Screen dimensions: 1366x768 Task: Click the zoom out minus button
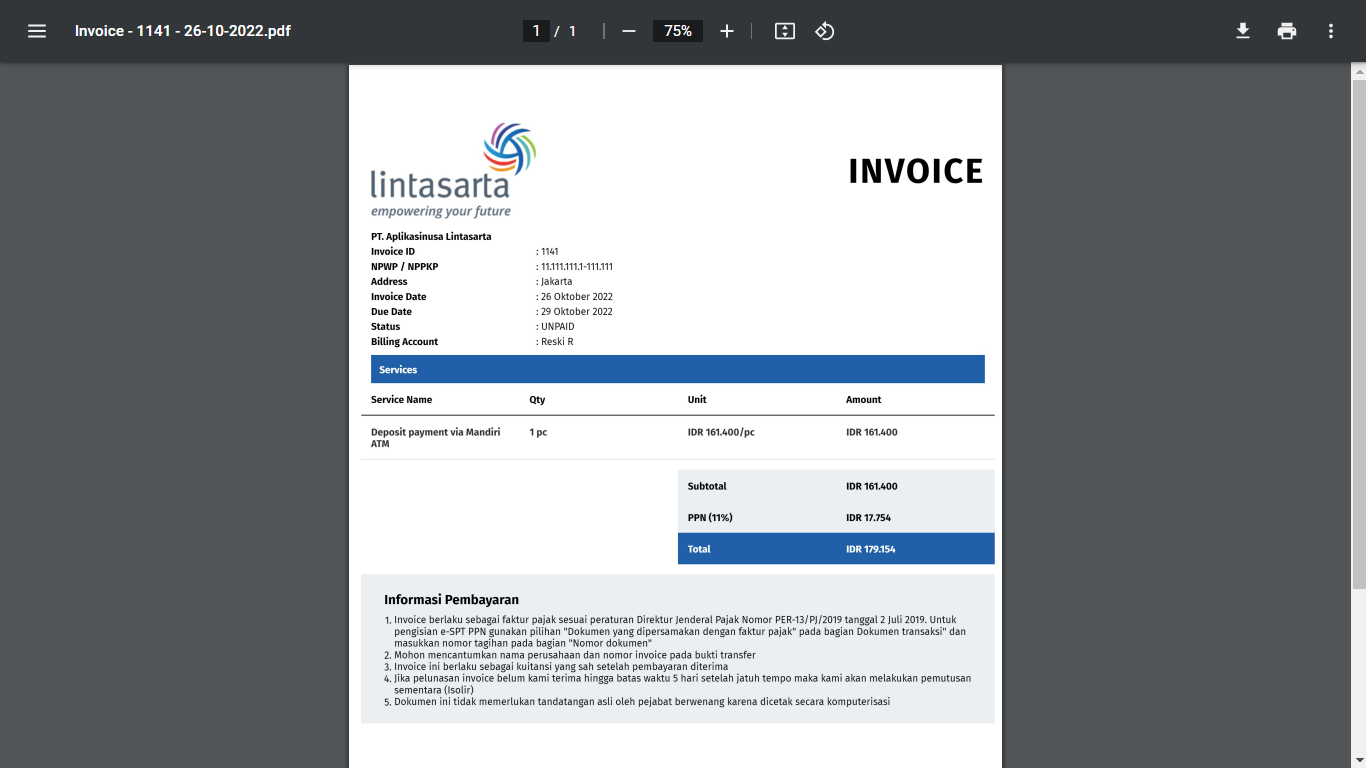[x=629, y=31]
